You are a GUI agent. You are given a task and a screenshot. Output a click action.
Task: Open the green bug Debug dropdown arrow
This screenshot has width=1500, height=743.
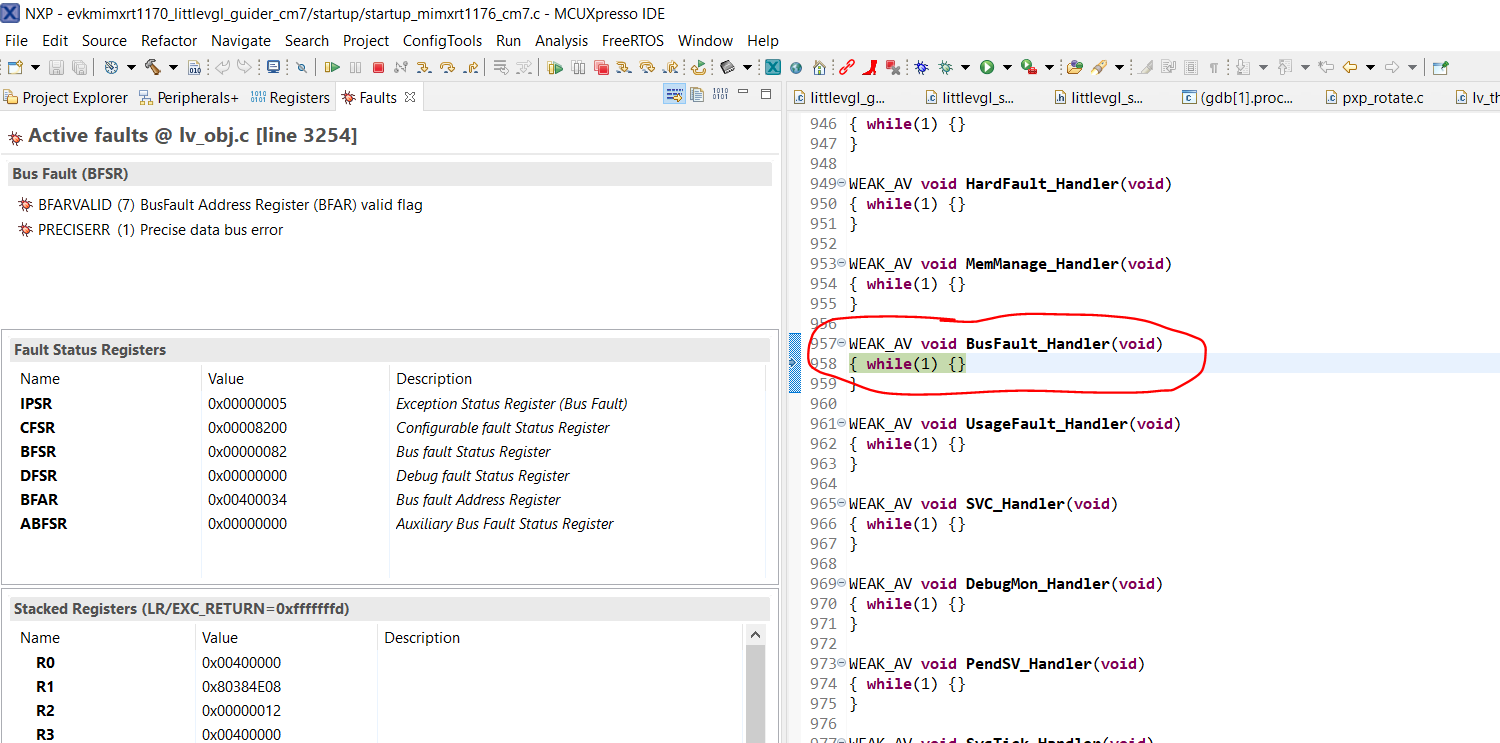[x=965, y=67]
